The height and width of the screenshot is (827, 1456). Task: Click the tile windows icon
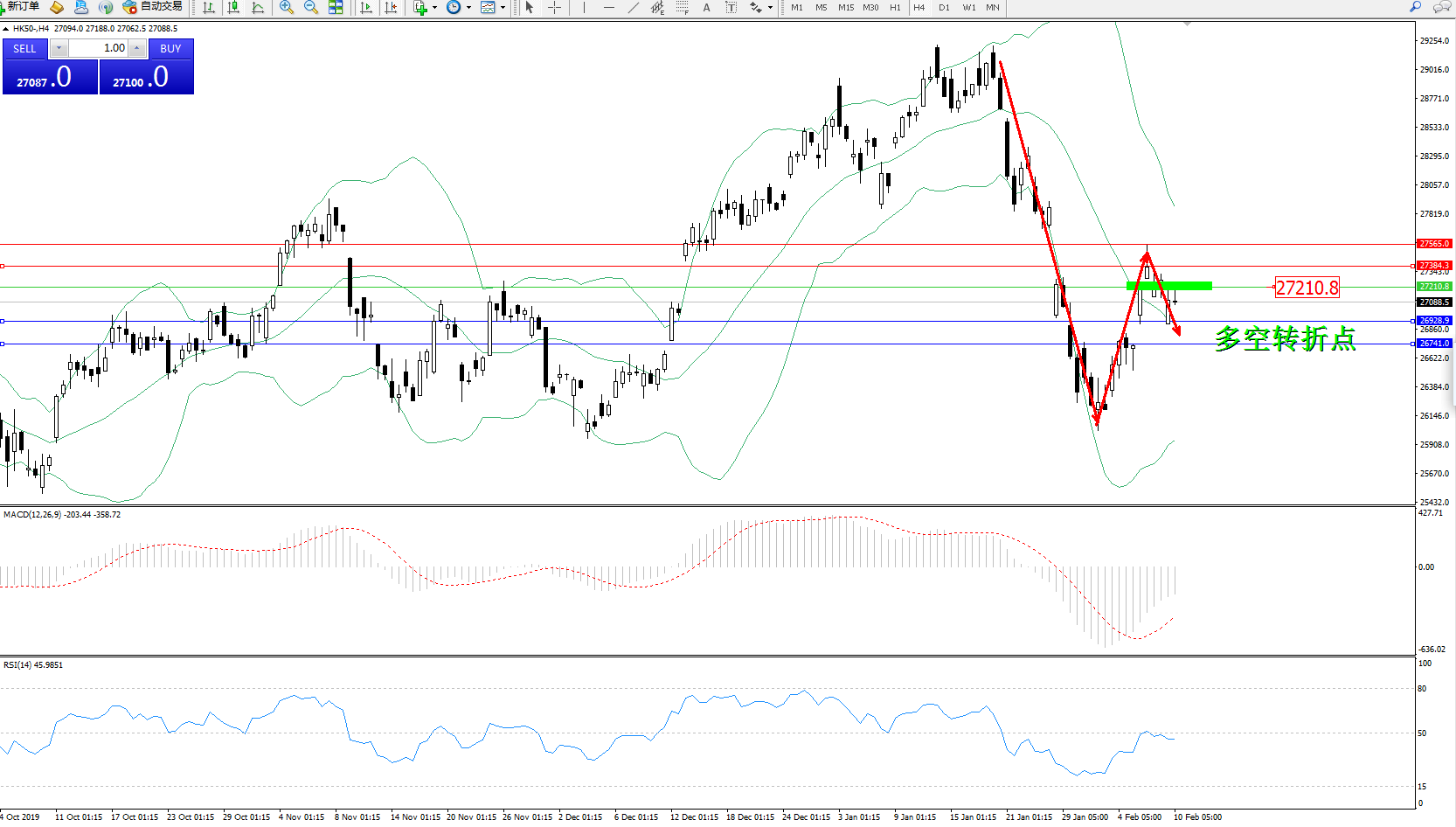(x=336, y=8)
